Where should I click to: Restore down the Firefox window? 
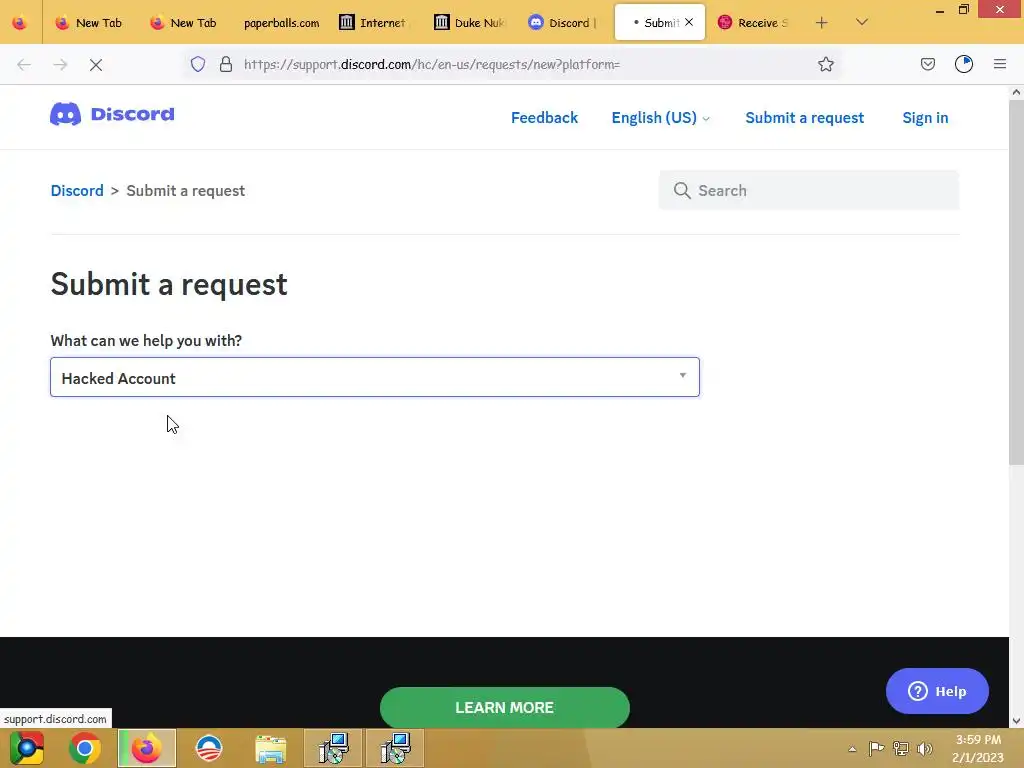coord(964,10)
